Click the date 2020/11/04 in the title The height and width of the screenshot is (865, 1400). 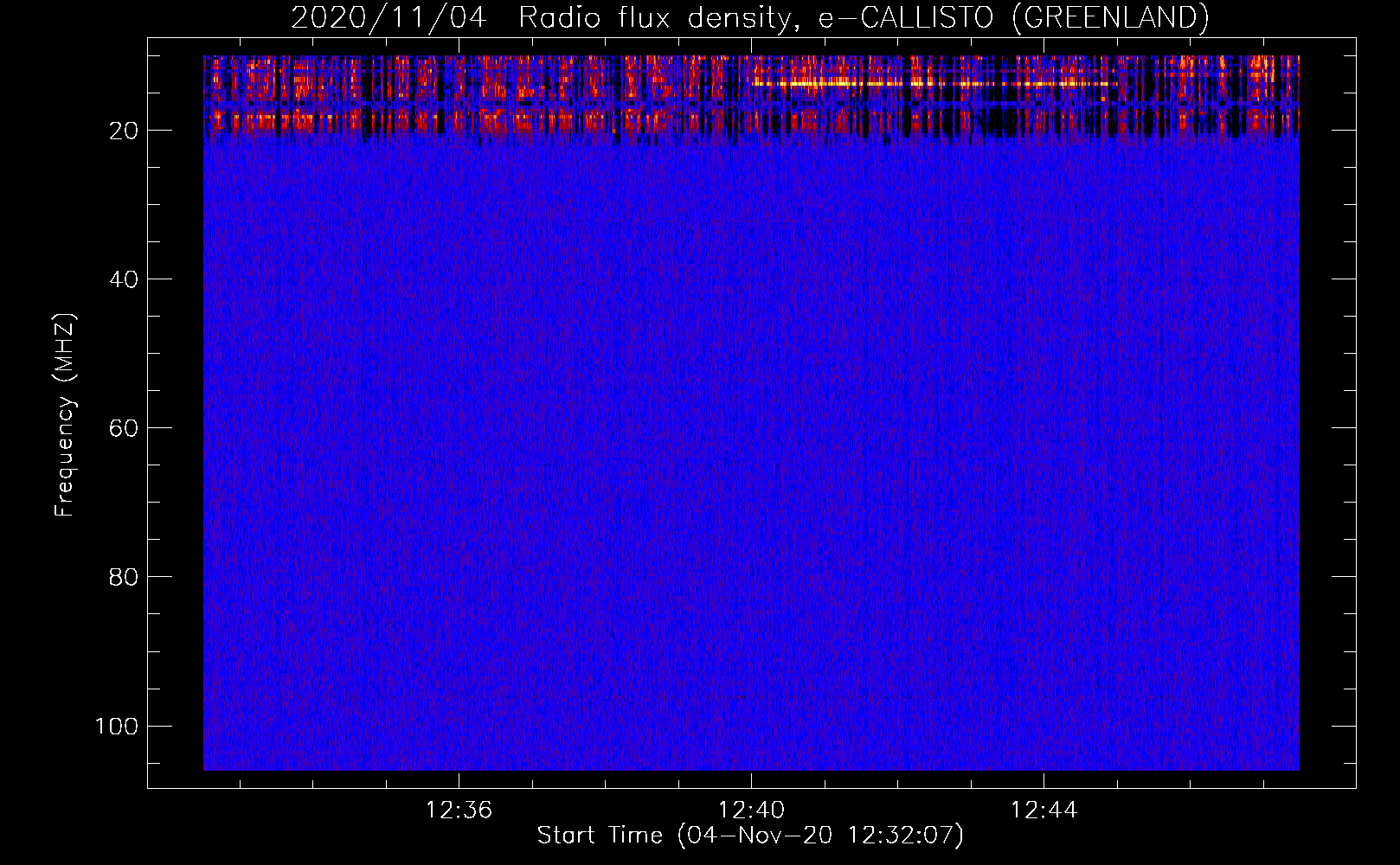tap(389, 17)
